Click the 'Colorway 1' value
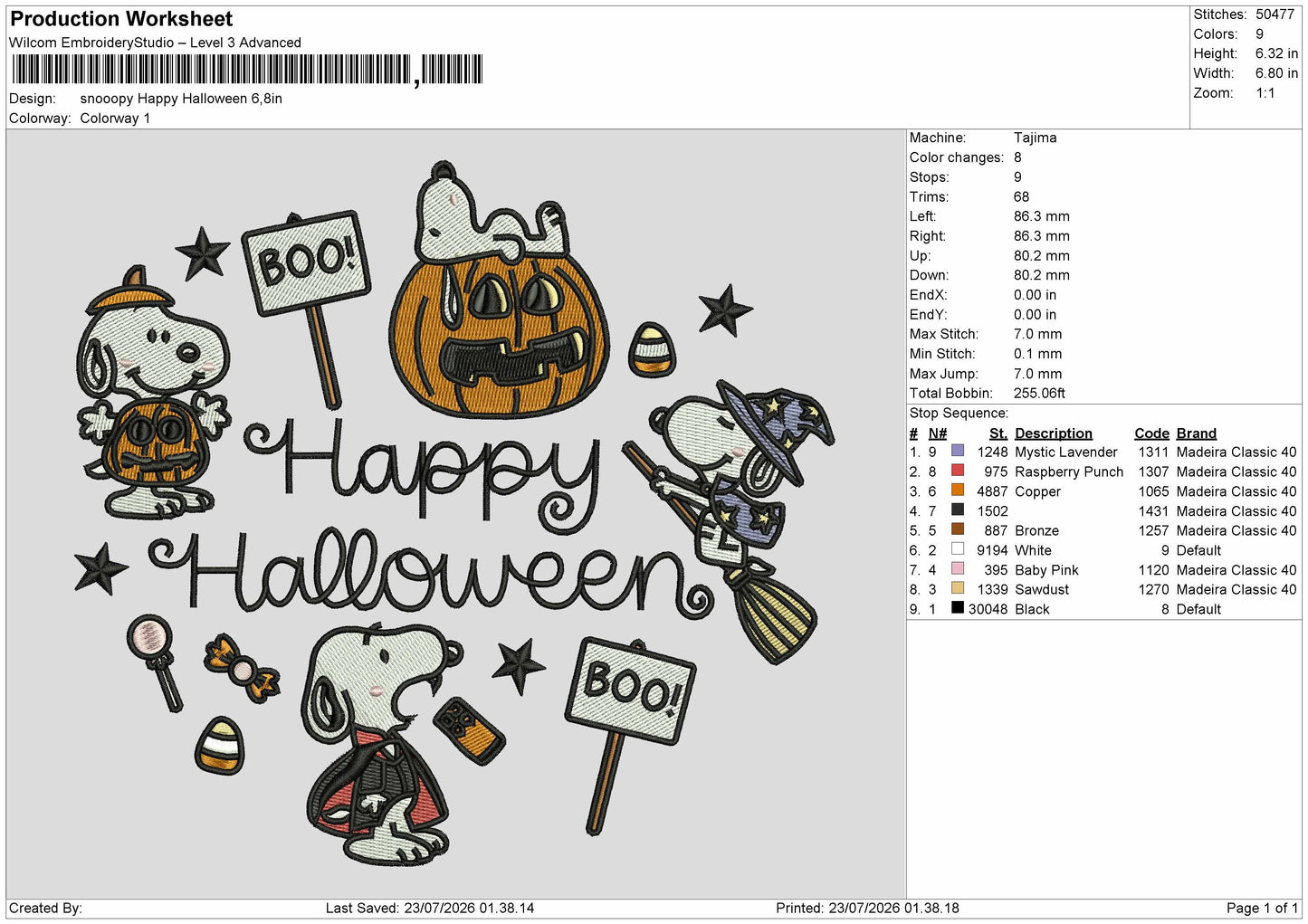 coord(115,119)
